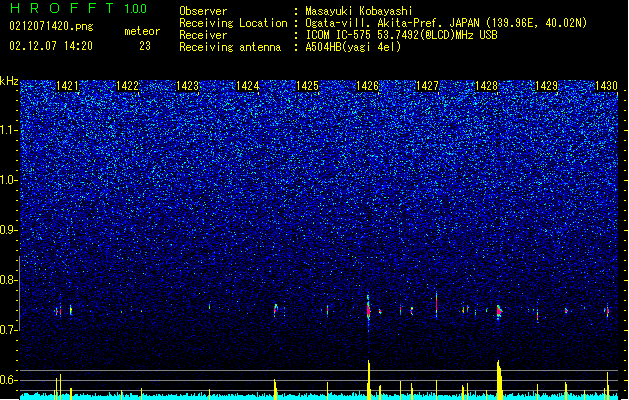Click the 1427 time axis marker

point(427,86)
